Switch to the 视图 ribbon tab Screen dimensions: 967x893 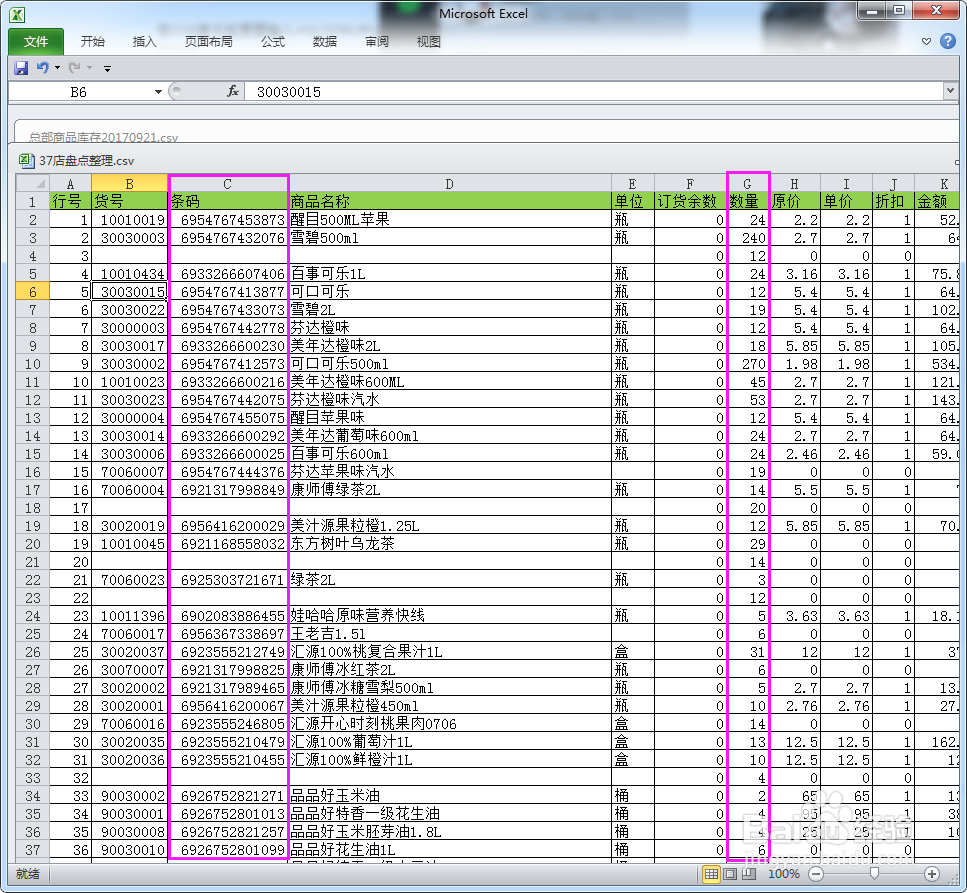pos(429,41)
